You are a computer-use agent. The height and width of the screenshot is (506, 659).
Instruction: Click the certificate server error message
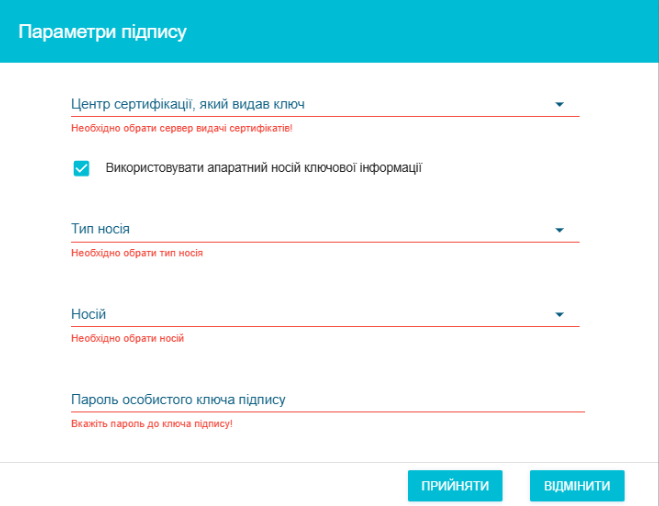181,129
